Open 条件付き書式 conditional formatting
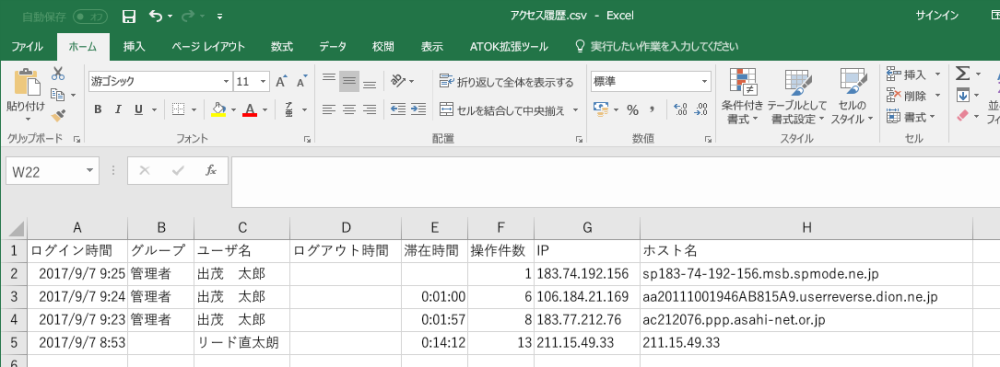This screenshot has height=367, width=1000. coord(742,96)
